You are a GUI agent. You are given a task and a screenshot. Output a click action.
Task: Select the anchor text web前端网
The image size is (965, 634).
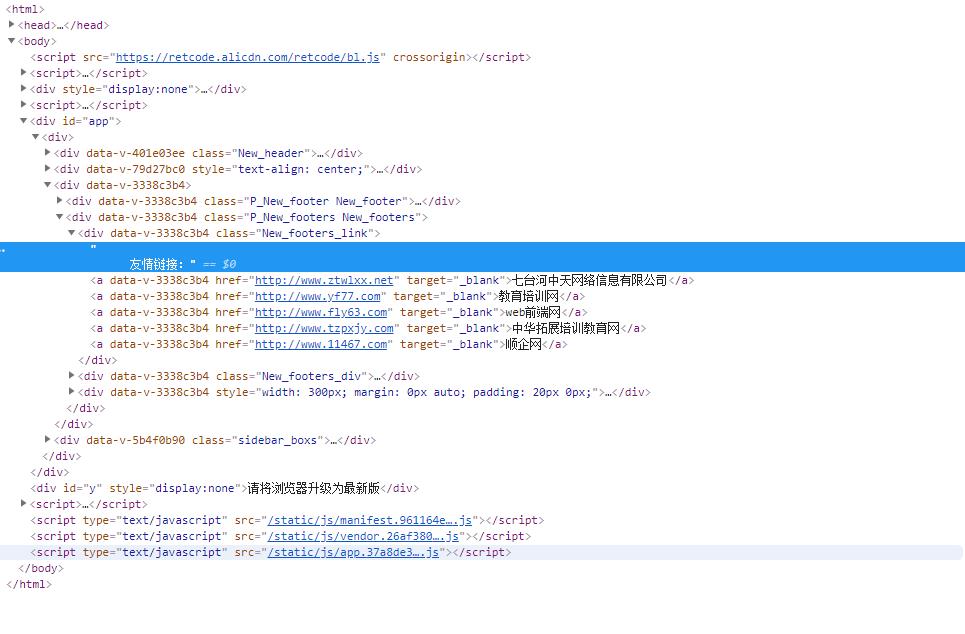coord(533,313)
